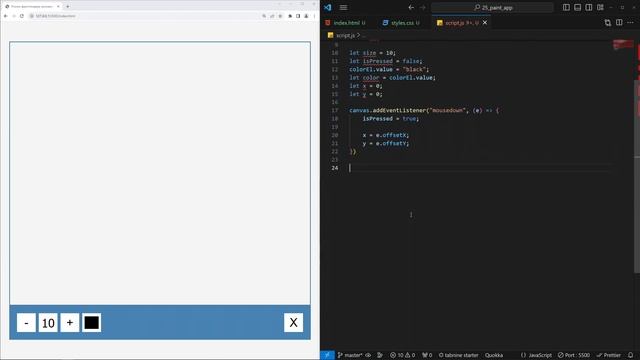The width and height of the screenshot is (640, 360).
Task: Click errors and warnings count in status bar
Action: click(402, 355)
